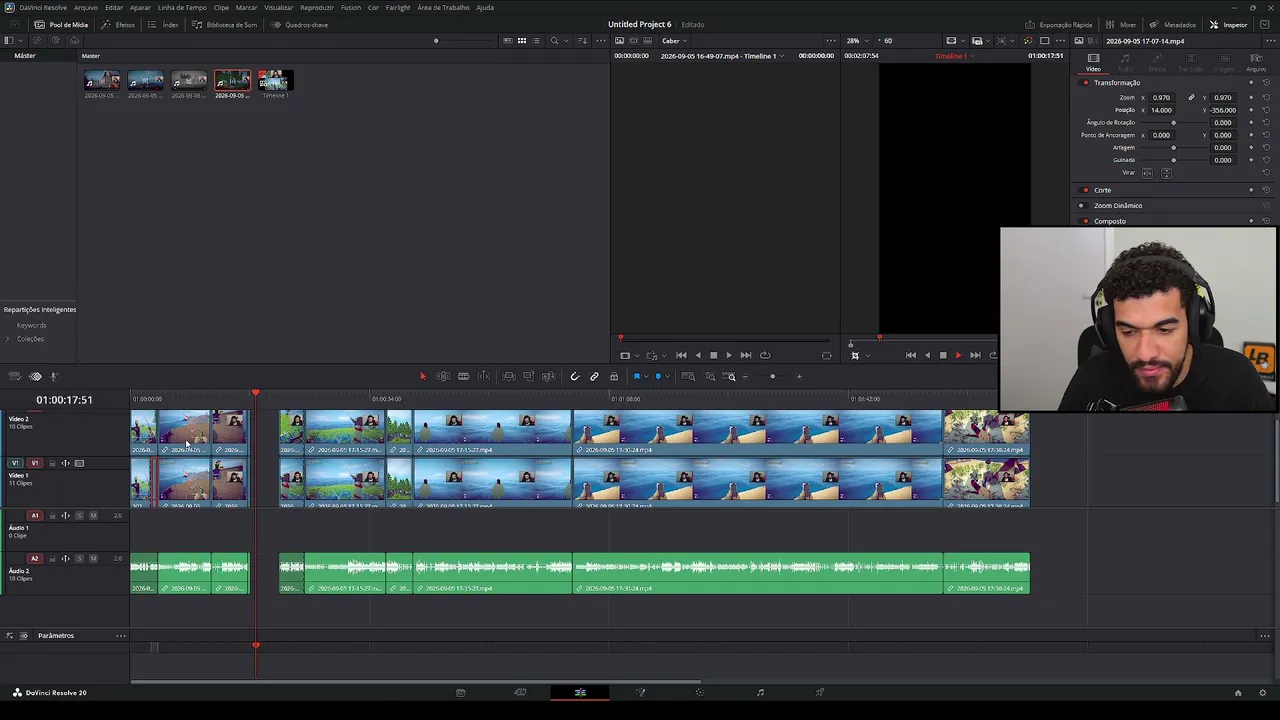Click the position lock padlock icon
1280x720 pixels.
(614, 376)
